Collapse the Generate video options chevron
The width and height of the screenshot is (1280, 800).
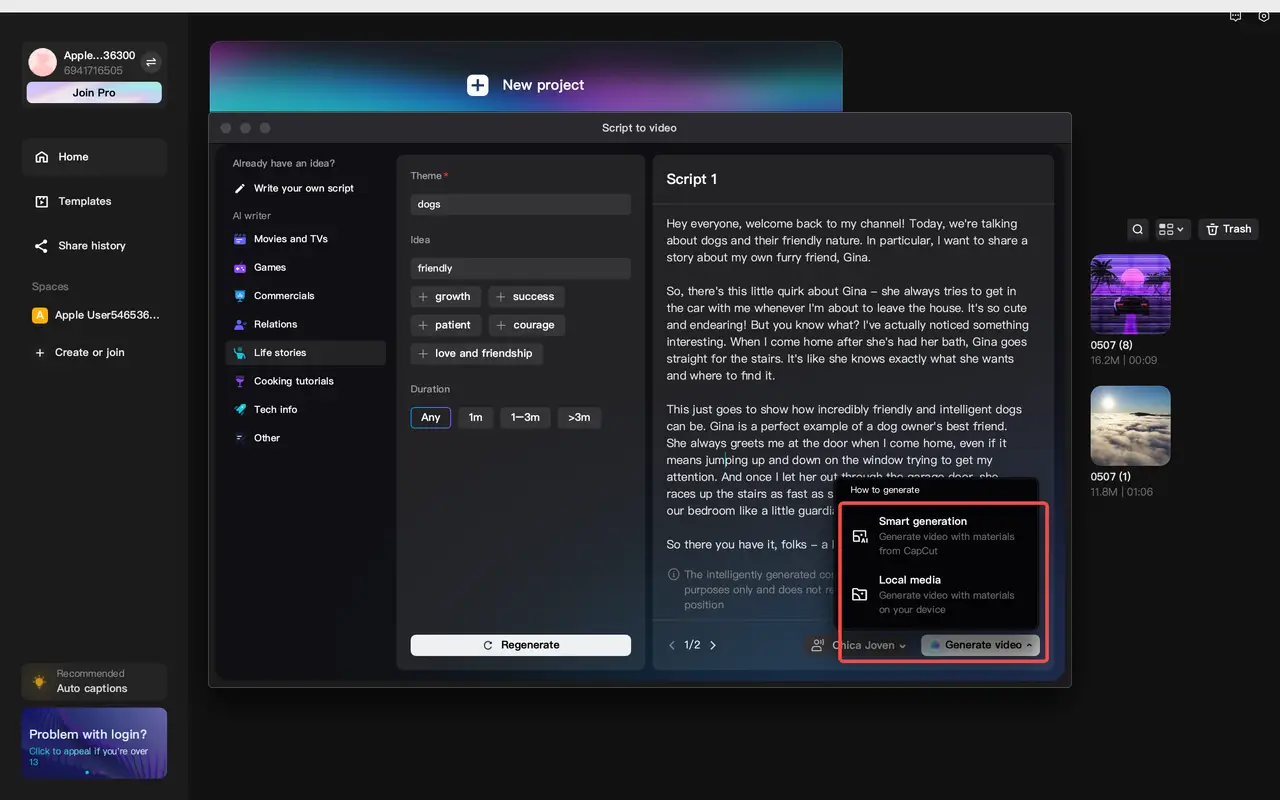pos(1030,645)
